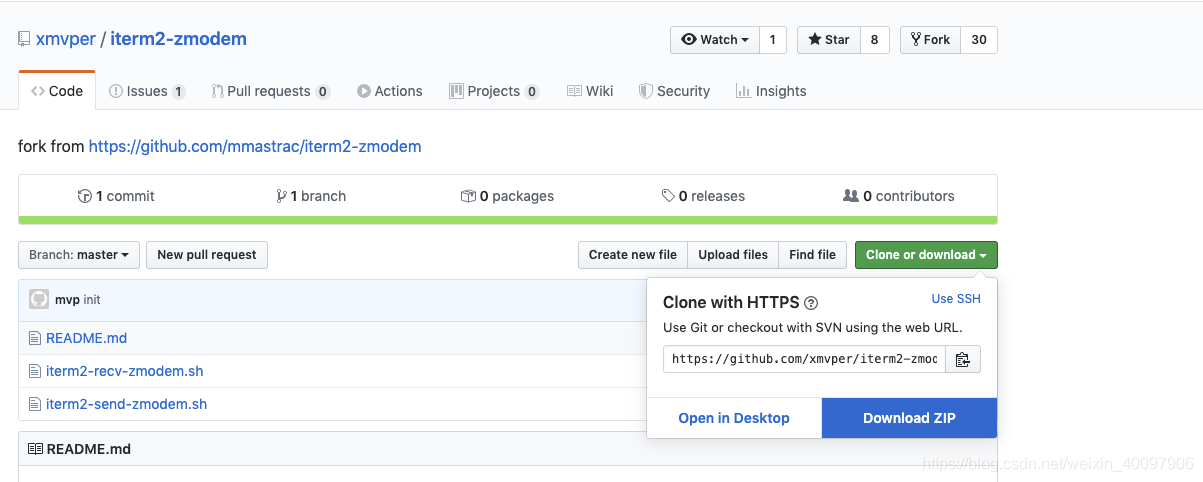Star the repository
This screenshot has height=482, width=1203.
828,40
